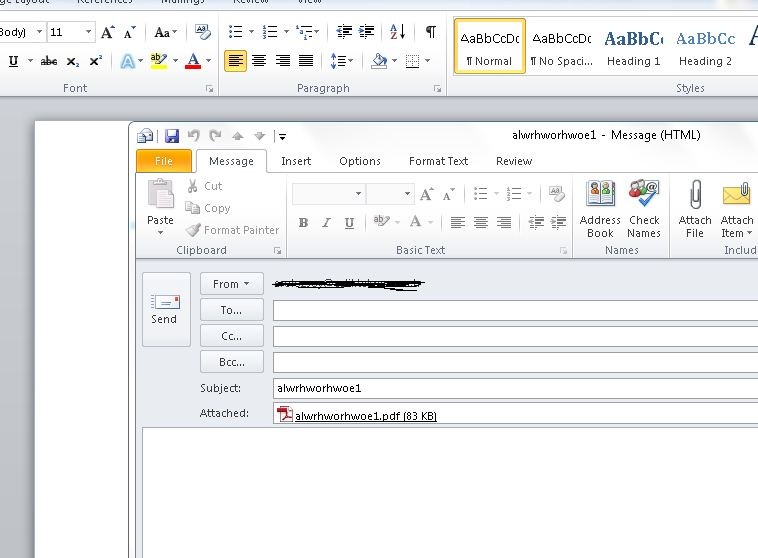
Task: Click Send button in Outlook message
Action: tap(166, 309)
